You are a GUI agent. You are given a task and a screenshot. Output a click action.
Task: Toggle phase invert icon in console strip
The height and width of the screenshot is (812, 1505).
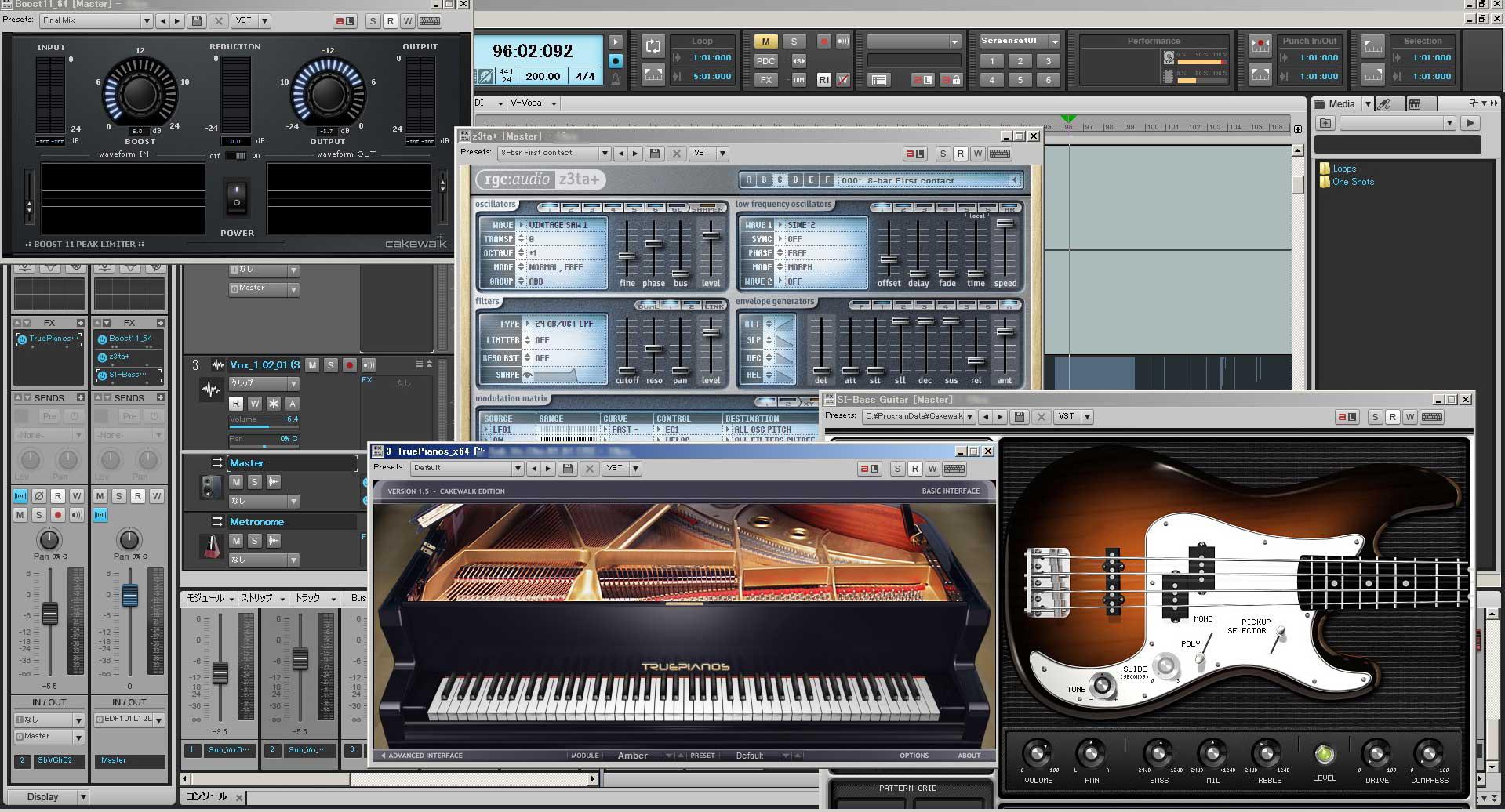pos(38,496)
